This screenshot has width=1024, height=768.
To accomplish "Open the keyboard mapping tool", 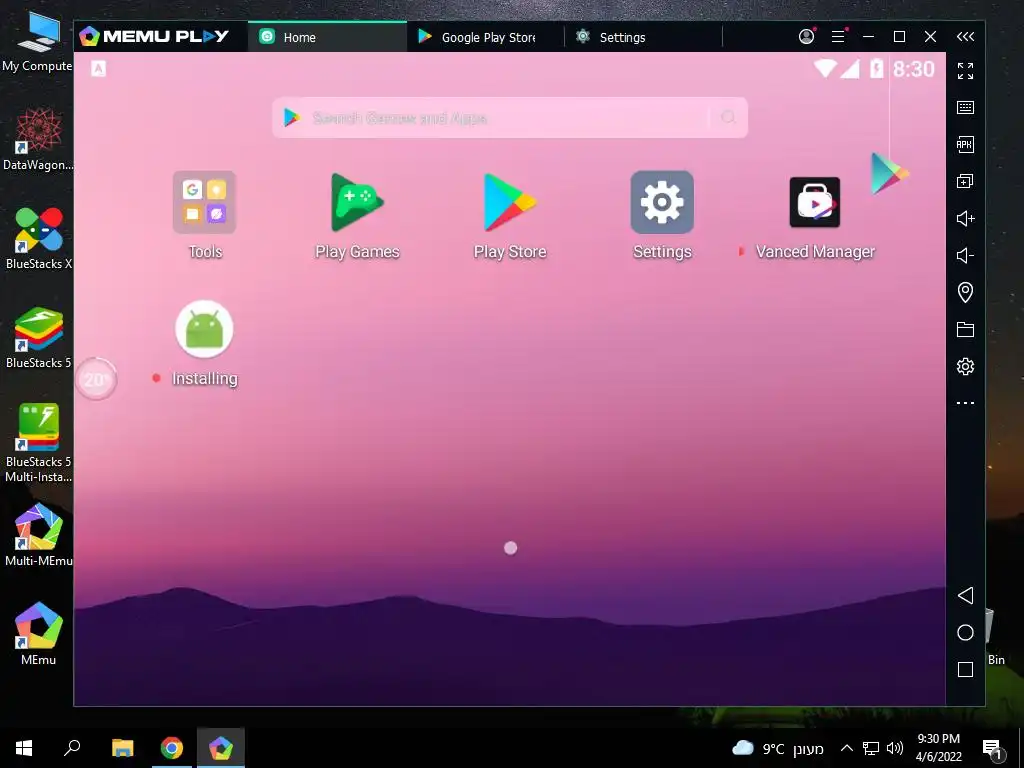I will coord(965,108).
